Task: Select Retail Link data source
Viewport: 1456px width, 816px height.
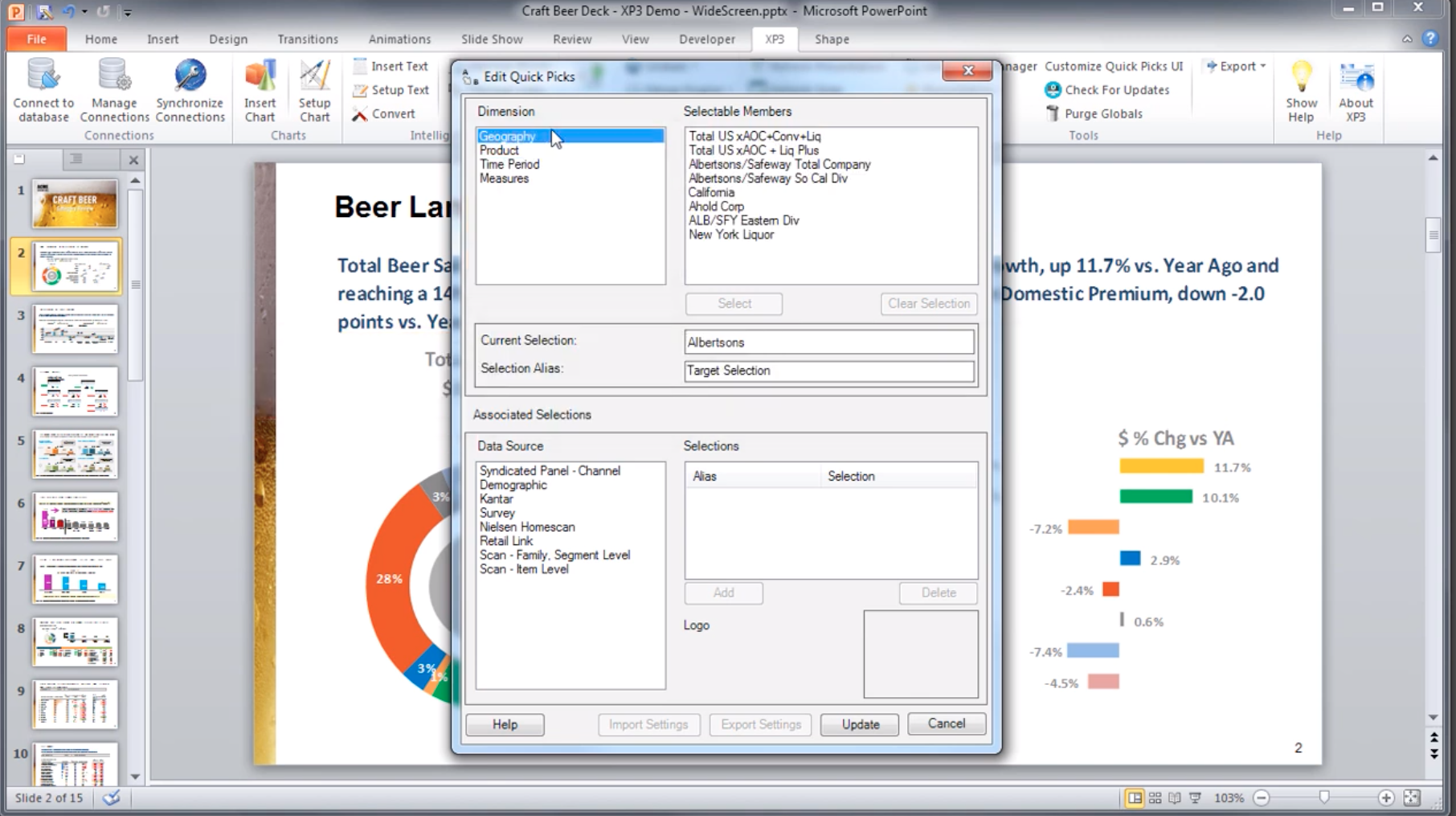Action: click(506, 541)
